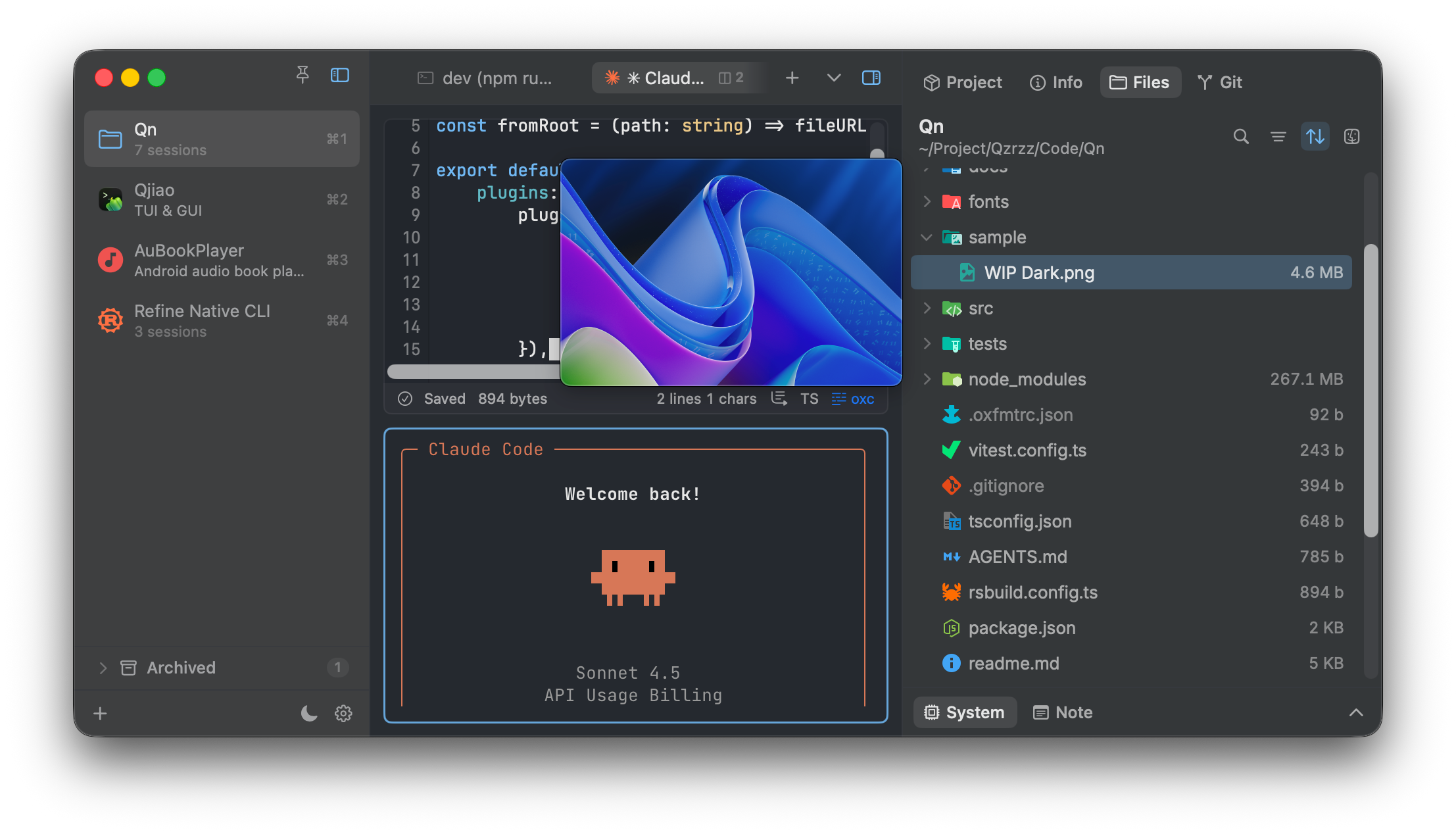Select the System bottom tab
This screenshot has width=1456, height=834.
tap(965, 712)
